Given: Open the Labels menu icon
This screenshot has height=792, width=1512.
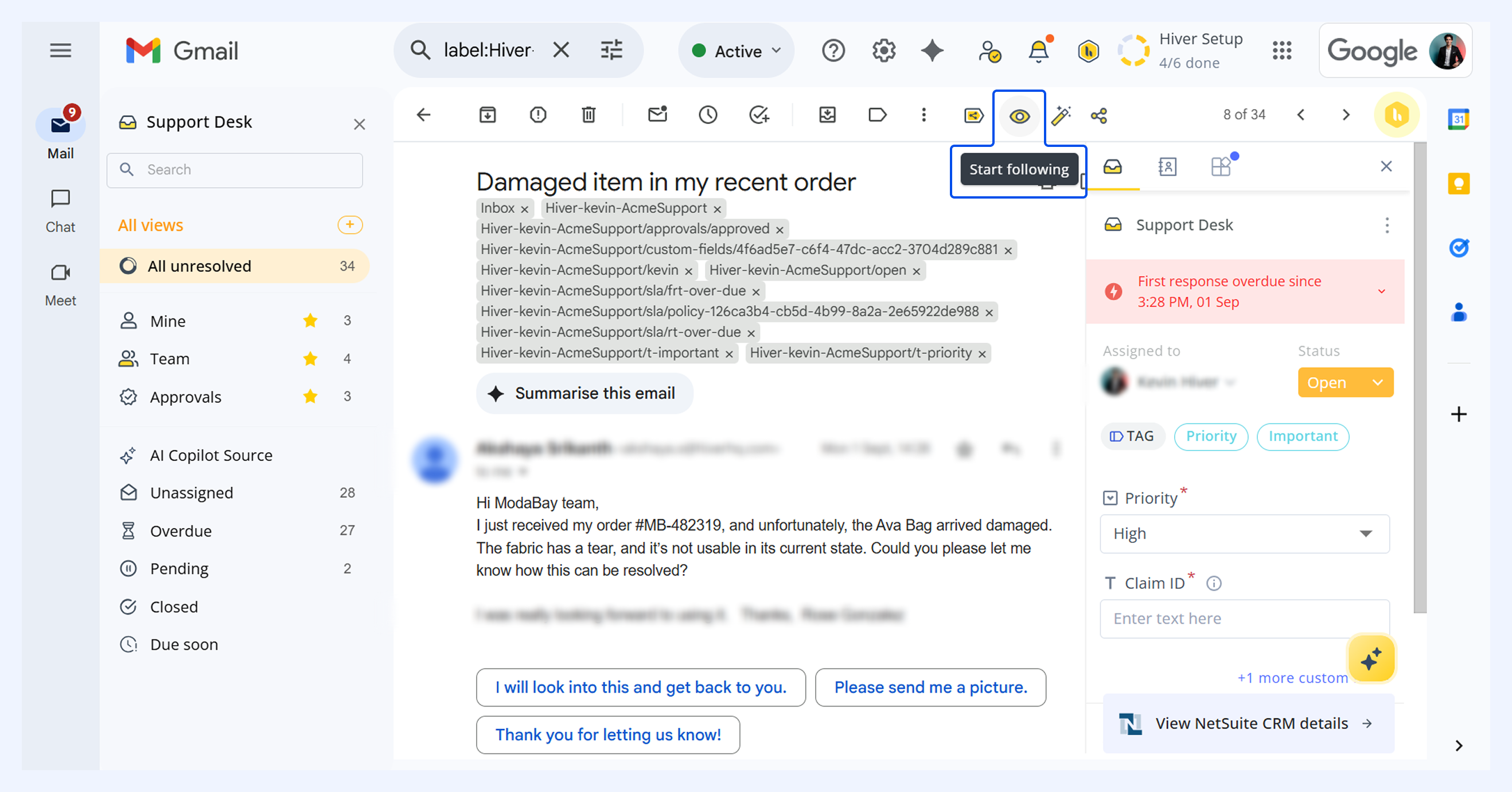Looking at the screenshot, I should 878,115.
